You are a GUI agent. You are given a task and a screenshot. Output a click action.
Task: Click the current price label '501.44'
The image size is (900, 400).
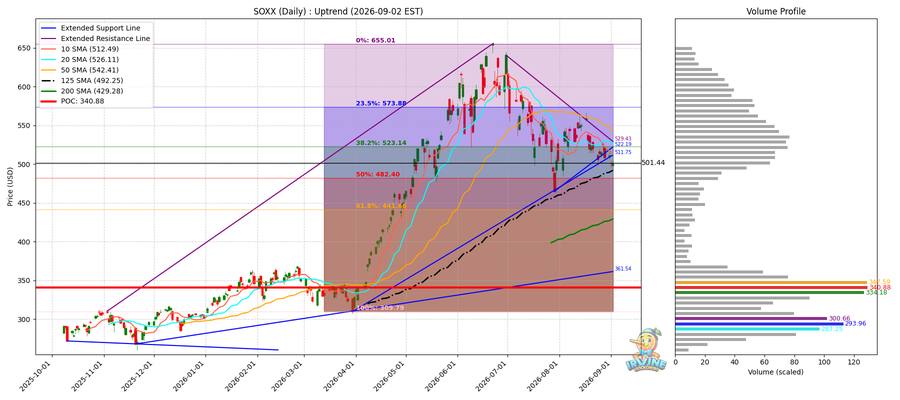pos(653,163)
